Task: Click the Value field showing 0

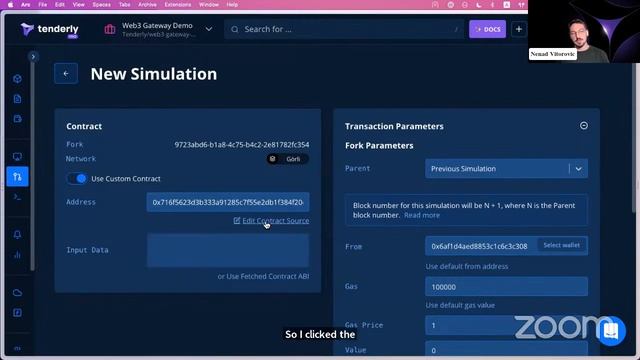Action: [x=506, y=349]
